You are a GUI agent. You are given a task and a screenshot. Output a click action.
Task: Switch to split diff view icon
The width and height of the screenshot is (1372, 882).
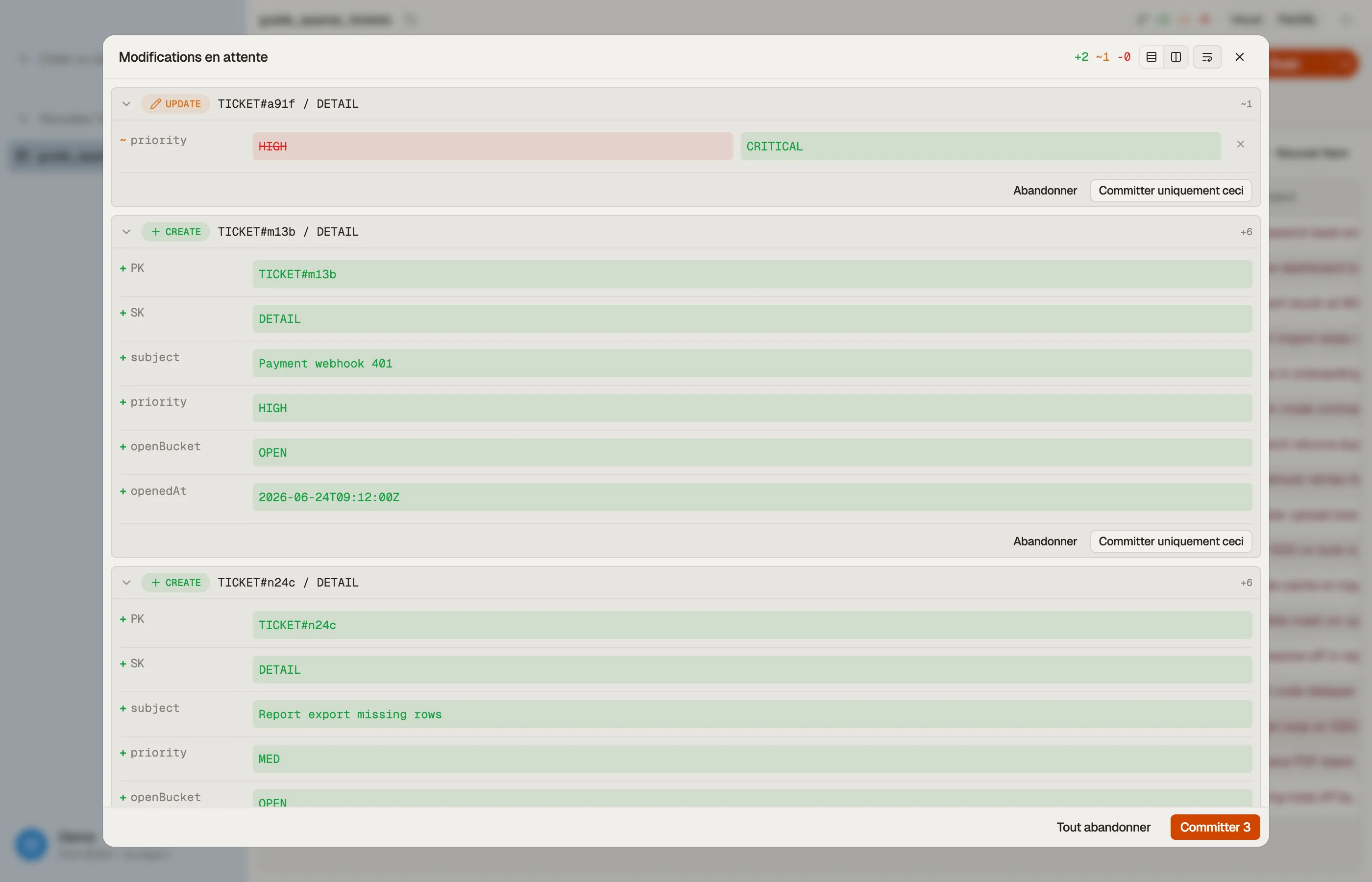(1176, 57)
